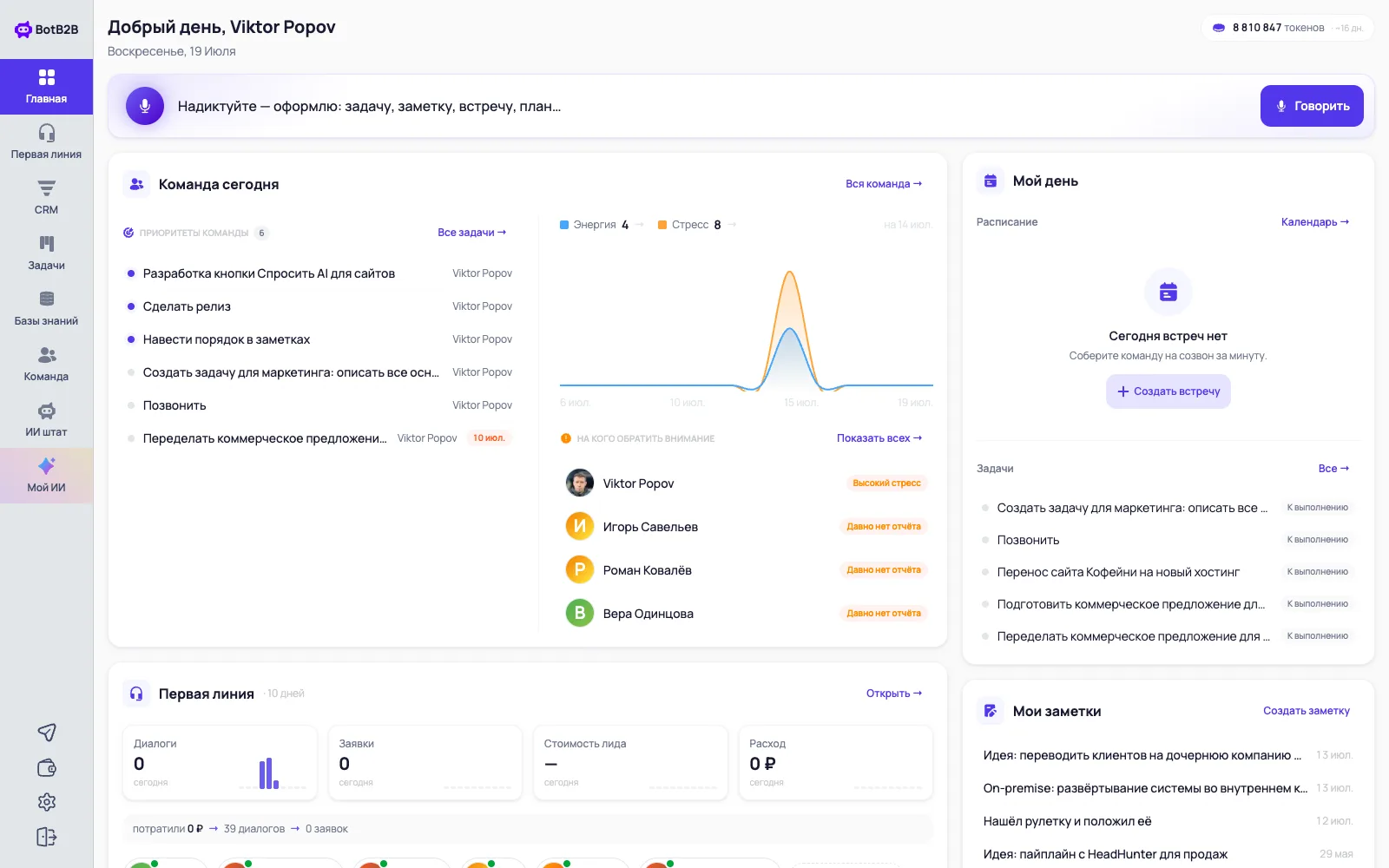1389x868 pixels.
Task: Toggle the Энергия chart legend series
Action: point(595,225)
